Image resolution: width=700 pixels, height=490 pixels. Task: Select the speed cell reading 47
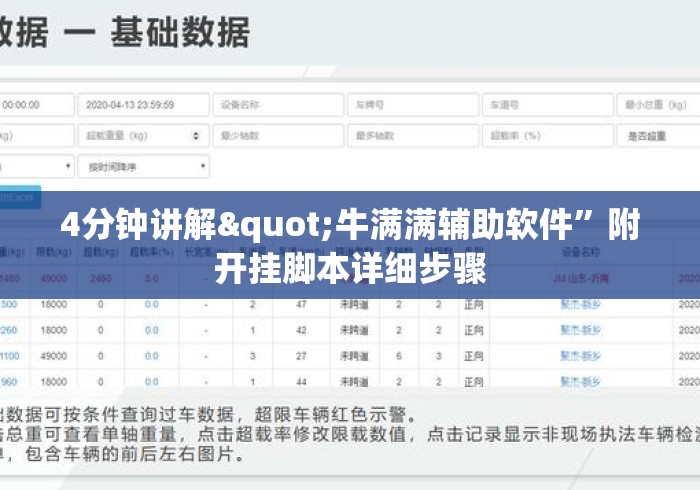pyautogui.click(x=301, y=304)
